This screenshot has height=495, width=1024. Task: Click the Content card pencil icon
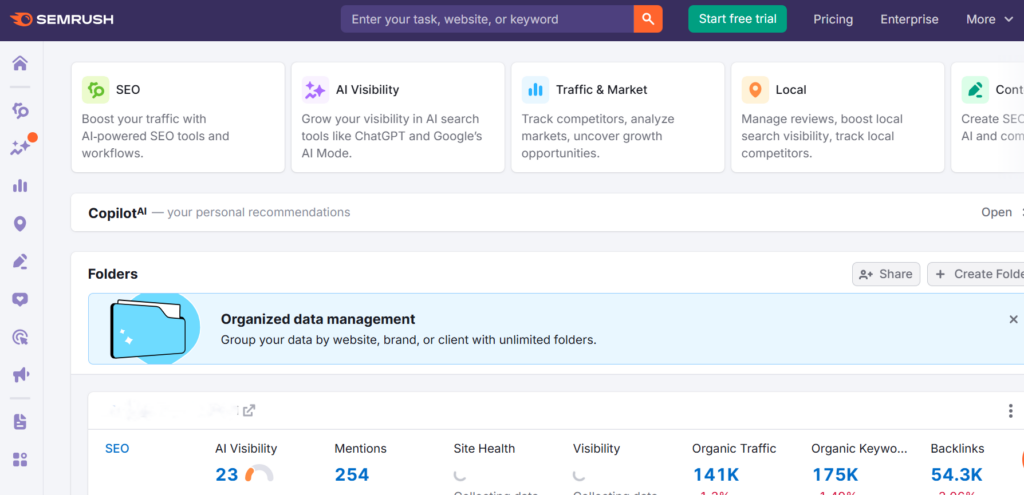[976, 89]
